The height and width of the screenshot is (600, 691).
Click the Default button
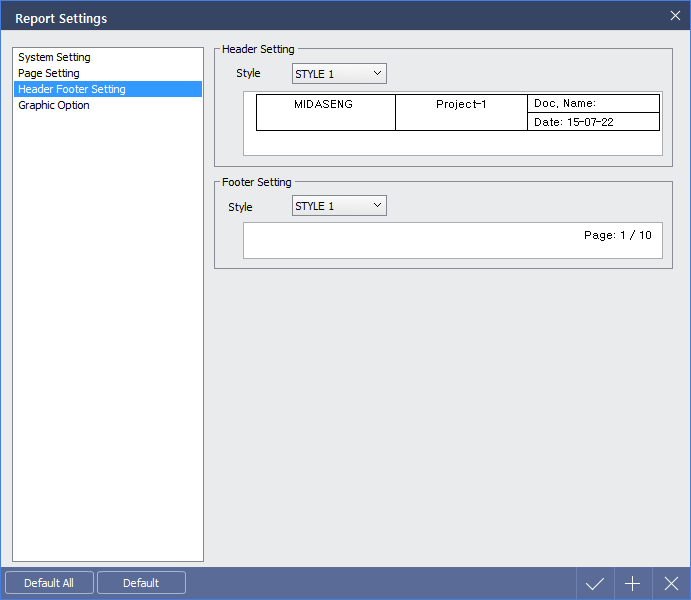(x=141, y=583)
